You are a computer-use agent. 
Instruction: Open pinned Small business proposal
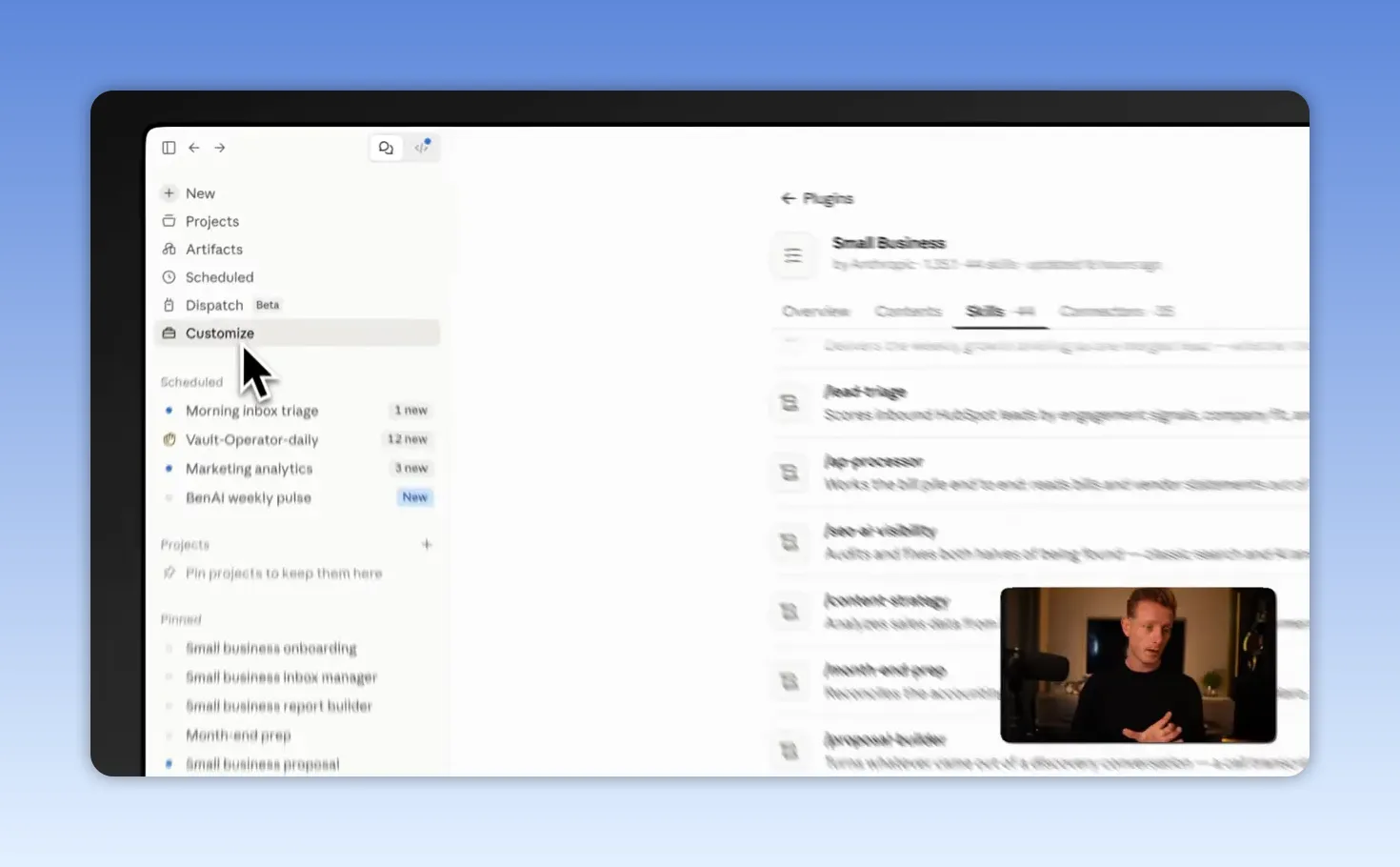pos(262,764)
